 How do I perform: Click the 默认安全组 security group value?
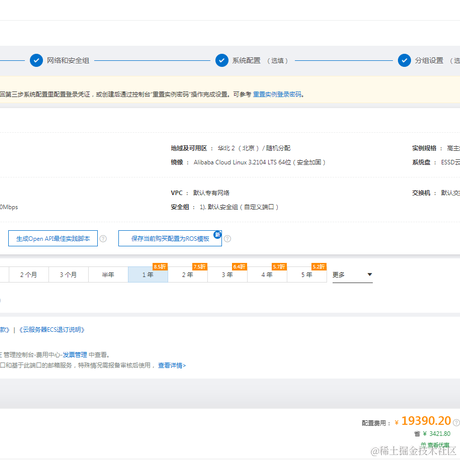tap(239, 207)
